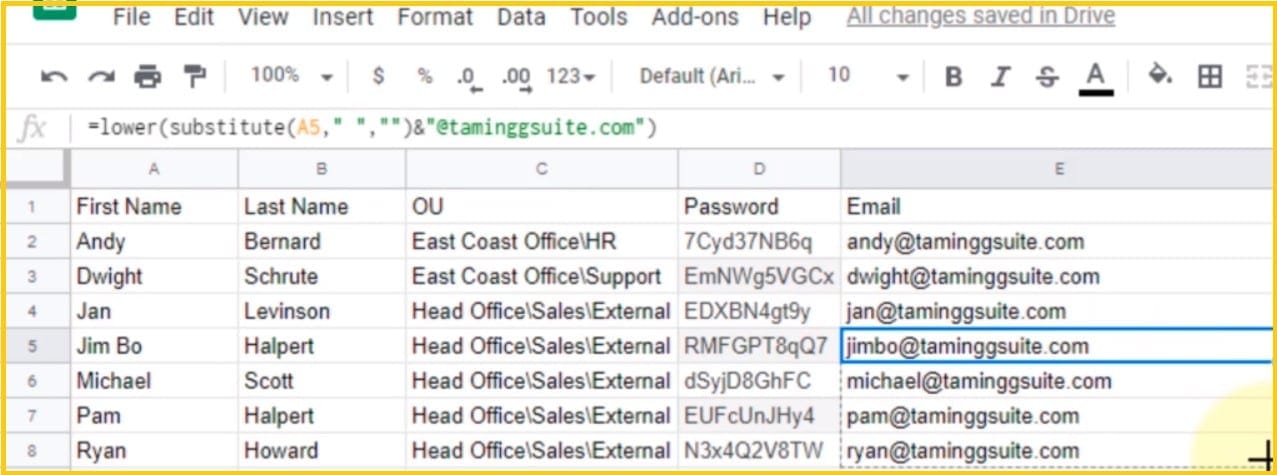Toggle Bold formatting

pyautogui.click(x=954, y=76)
